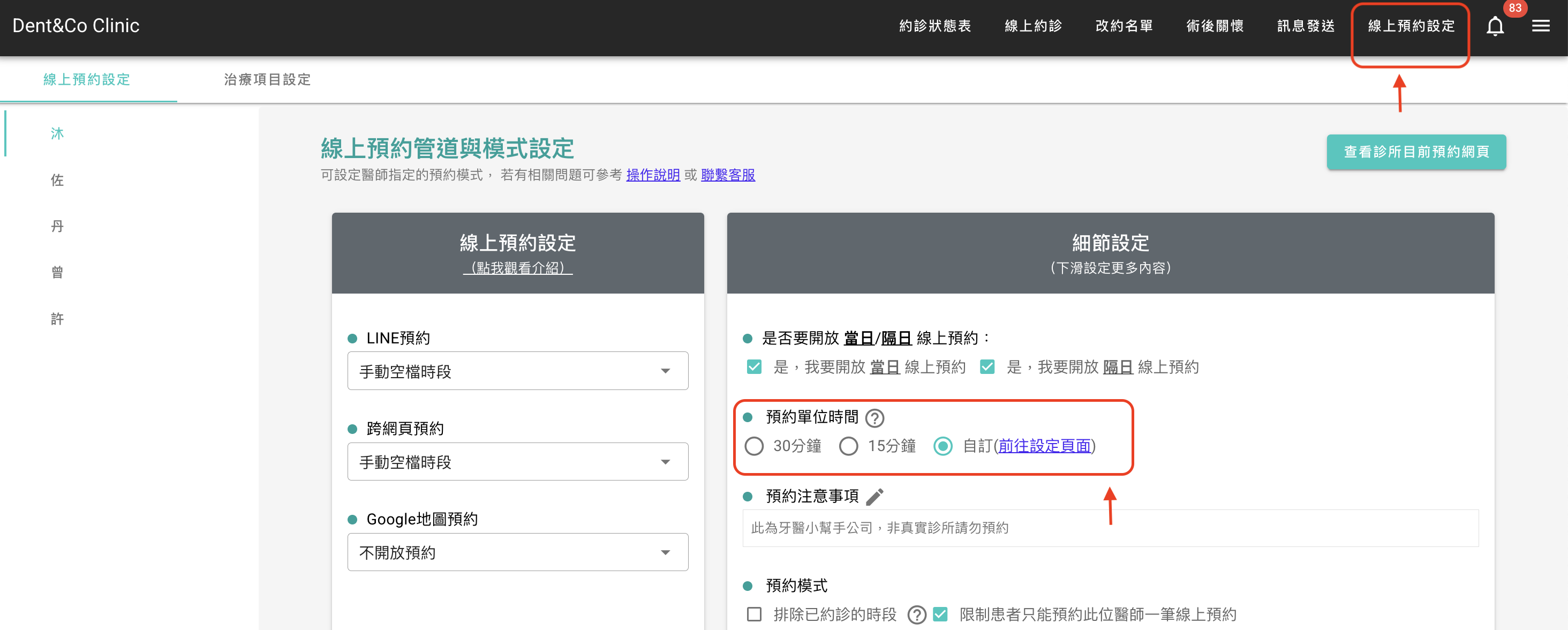Image resolution: width=1568 pixels, height=630 pixels.
Task: Toggle 隔日 online booking checkbox
Action: click(987, 367)
